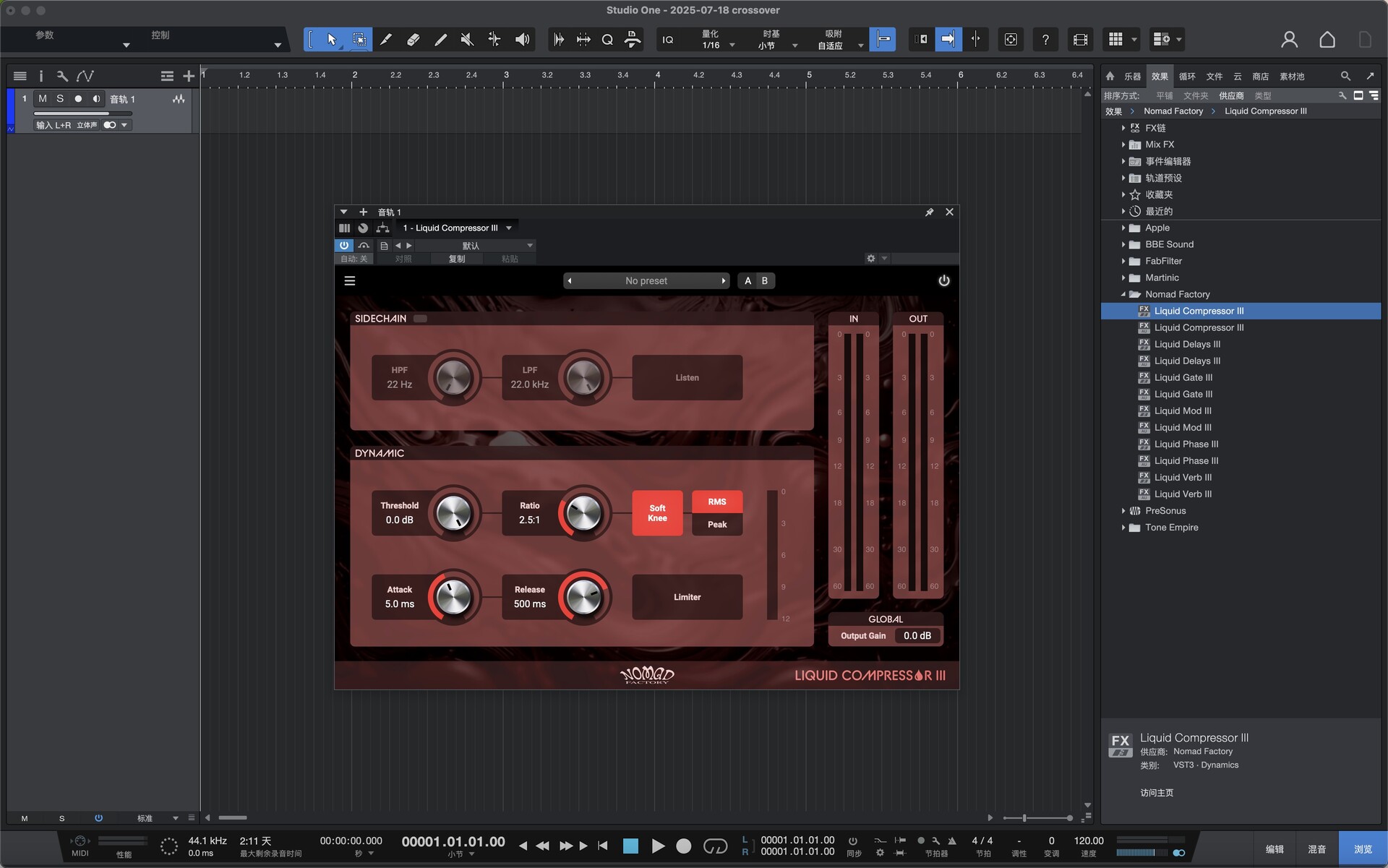Image resolution: width=1388 pixels, height=868 pixels.
Task: Enable the Soft Knee button
Action: point(657,513)
